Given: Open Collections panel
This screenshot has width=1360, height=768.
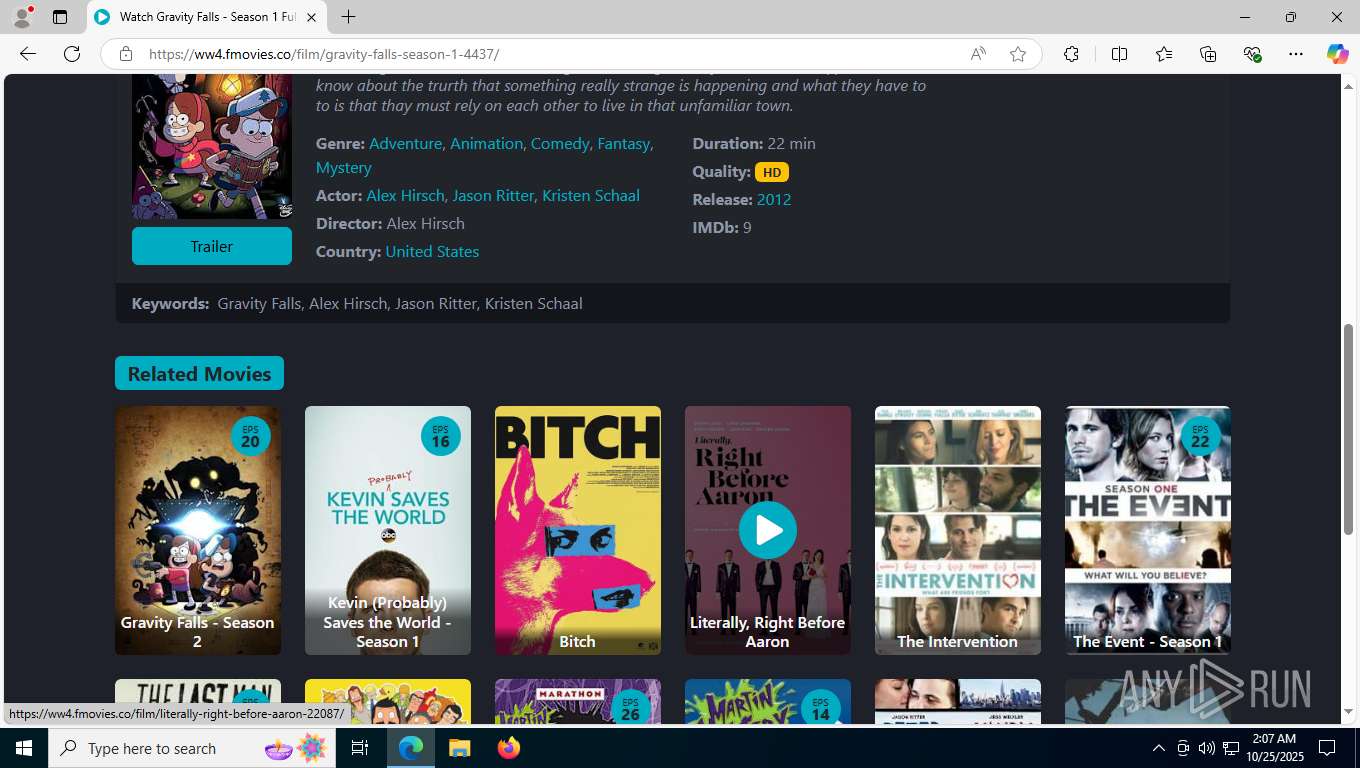Looking at the screenshot, I should coord(1208,54).
